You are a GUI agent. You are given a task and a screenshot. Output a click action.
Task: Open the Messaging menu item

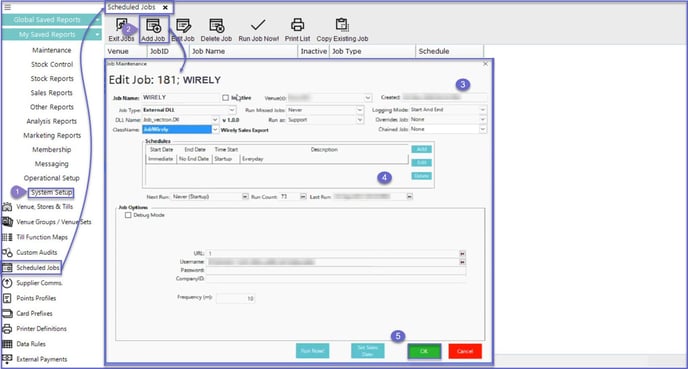pyautogui.click(x=52, y=164)
